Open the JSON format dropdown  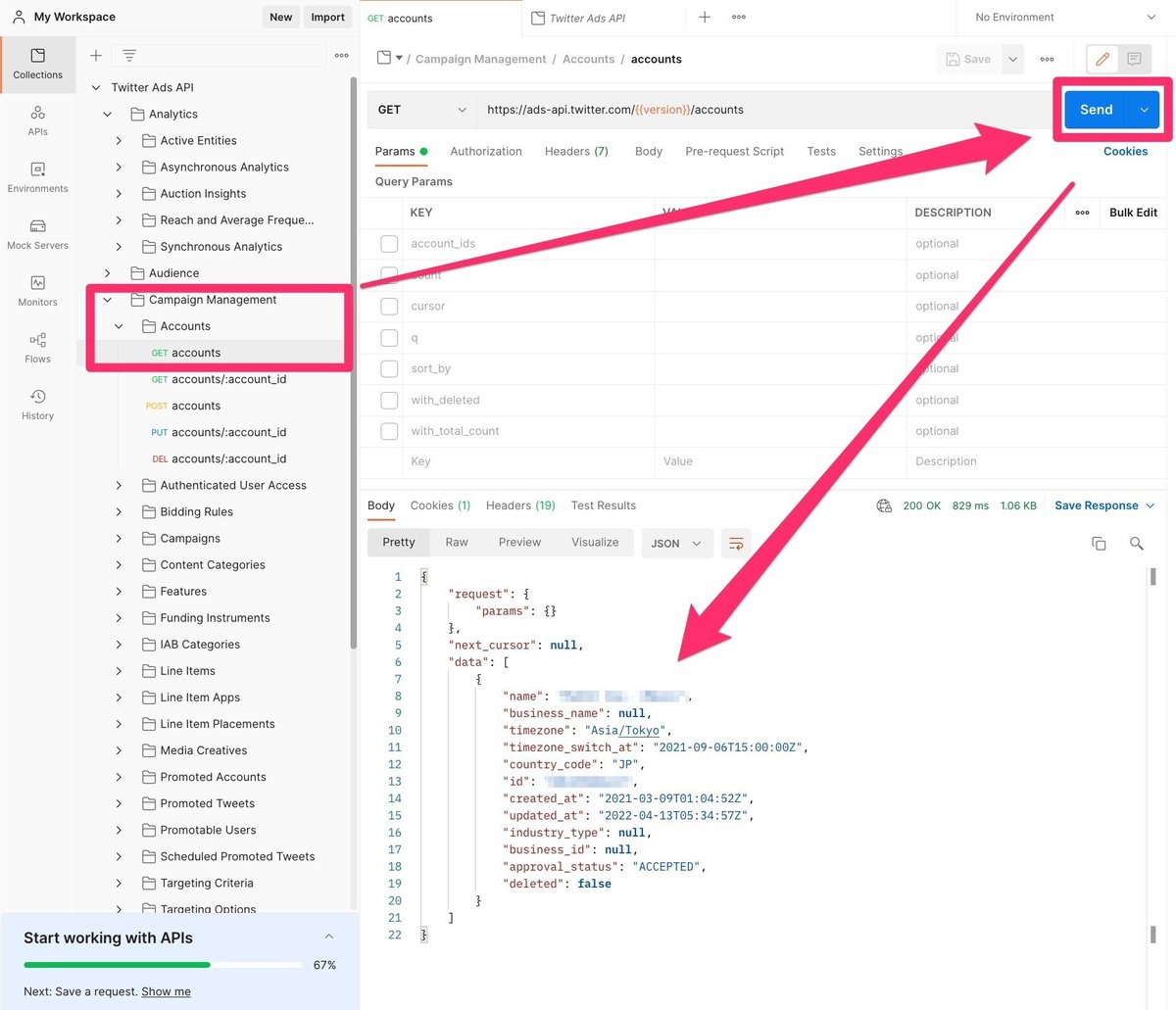[676, 543]
